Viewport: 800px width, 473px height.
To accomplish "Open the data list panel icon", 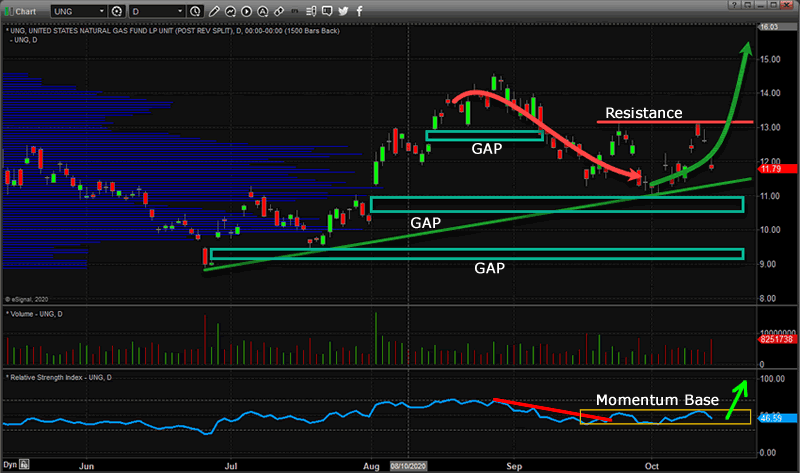I will (311, 11).
